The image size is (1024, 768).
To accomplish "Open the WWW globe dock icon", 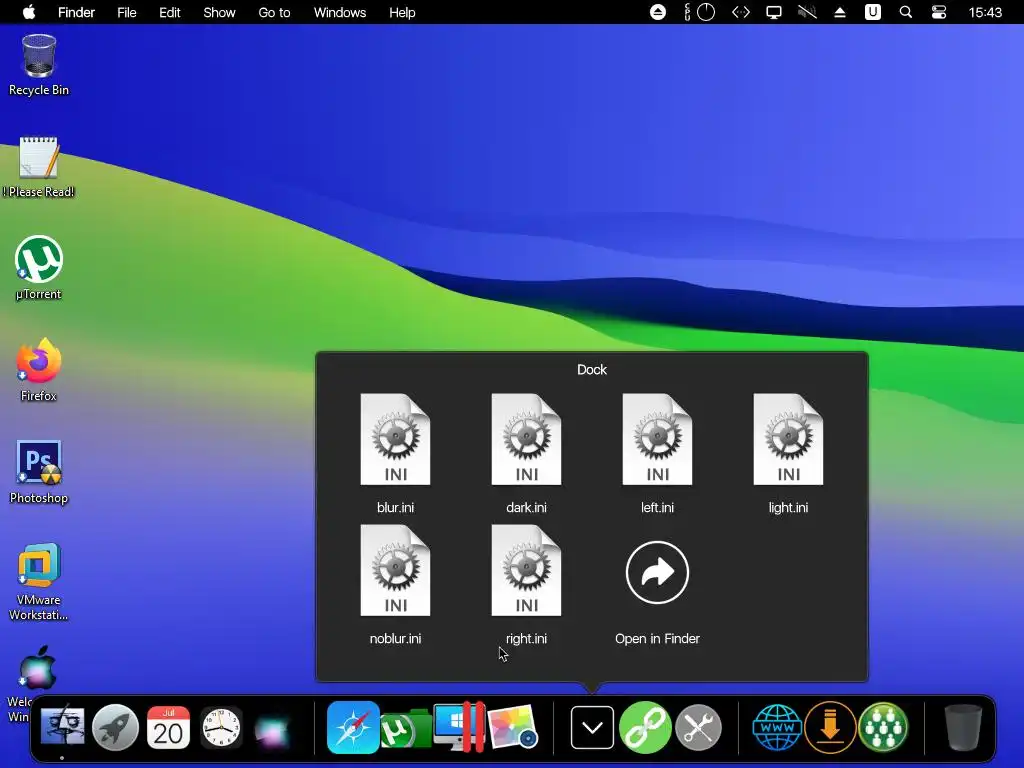I will 776,727.
